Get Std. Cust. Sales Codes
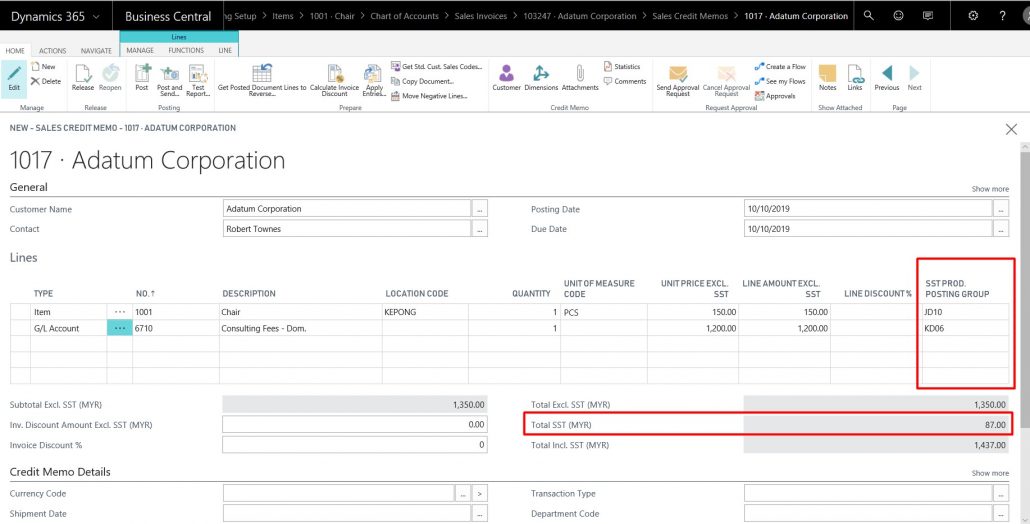Viewport: 1030px width, 524px height. pyautogui.click(x=436, y=66)
